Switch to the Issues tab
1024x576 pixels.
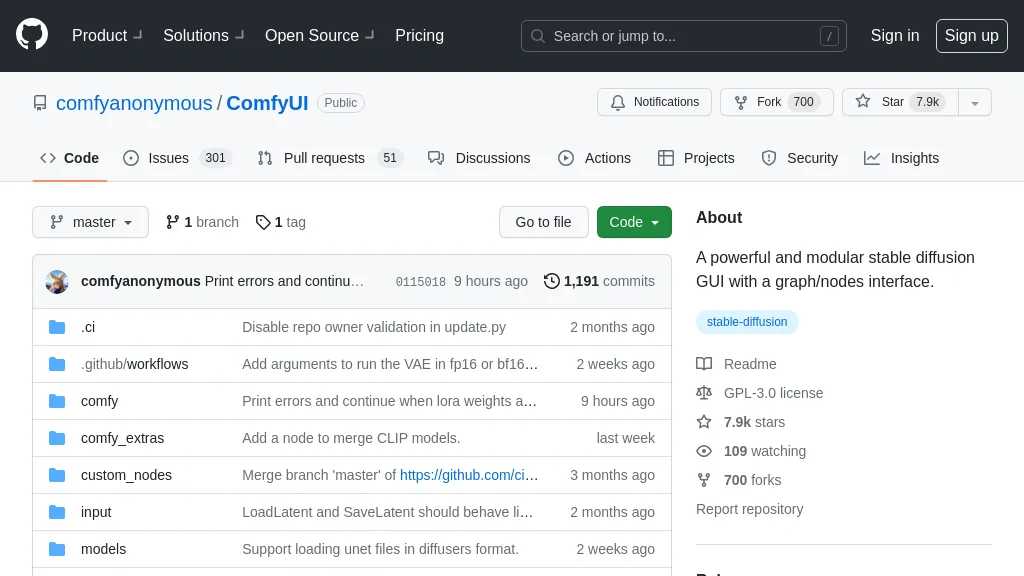(168, 158)
